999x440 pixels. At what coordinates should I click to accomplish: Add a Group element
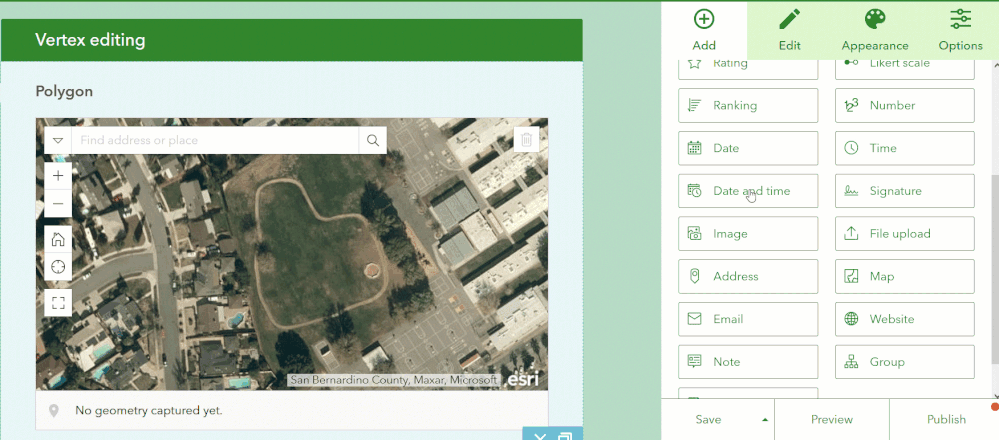click(905, 362)
